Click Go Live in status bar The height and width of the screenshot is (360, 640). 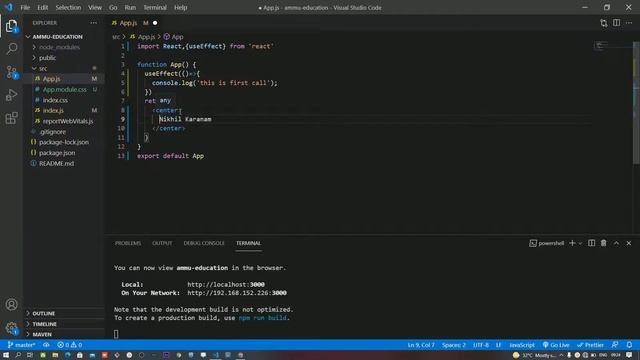click(556, 345)
